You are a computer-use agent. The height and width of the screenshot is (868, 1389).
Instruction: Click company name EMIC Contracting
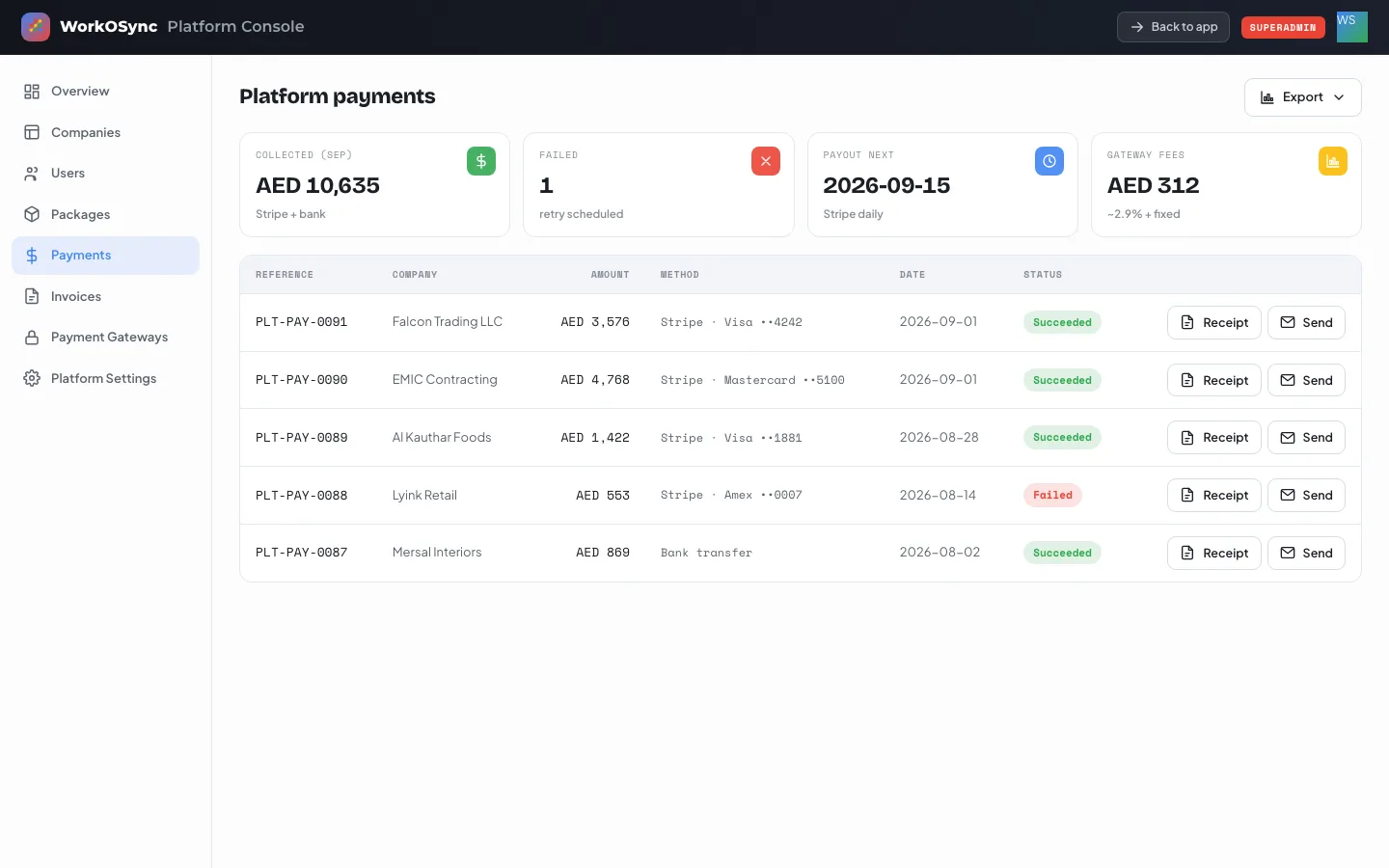click(445, 380)
